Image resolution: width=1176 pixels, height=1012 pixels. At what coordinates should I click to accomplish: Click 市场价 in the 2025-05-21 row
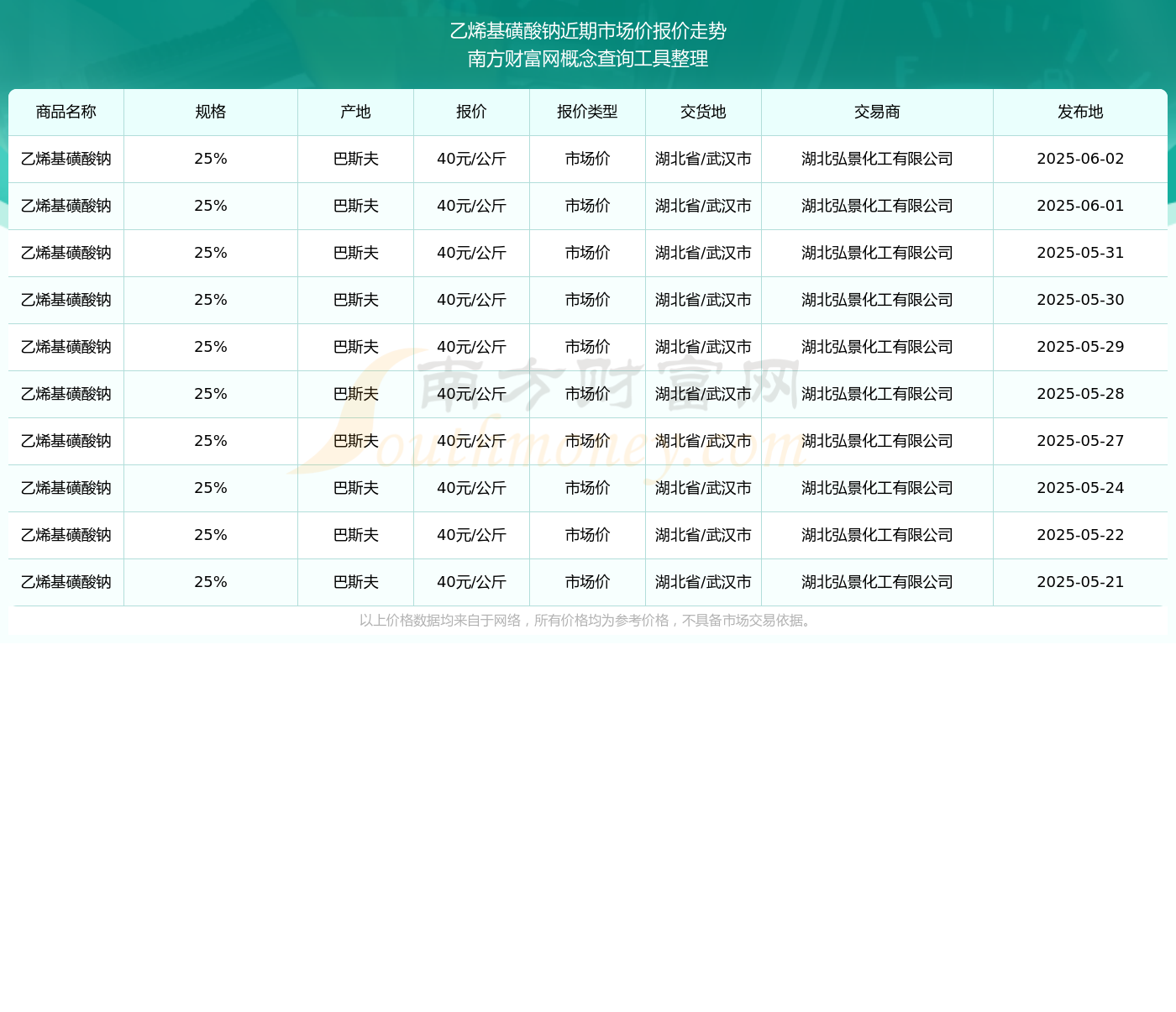pos(587,582)
